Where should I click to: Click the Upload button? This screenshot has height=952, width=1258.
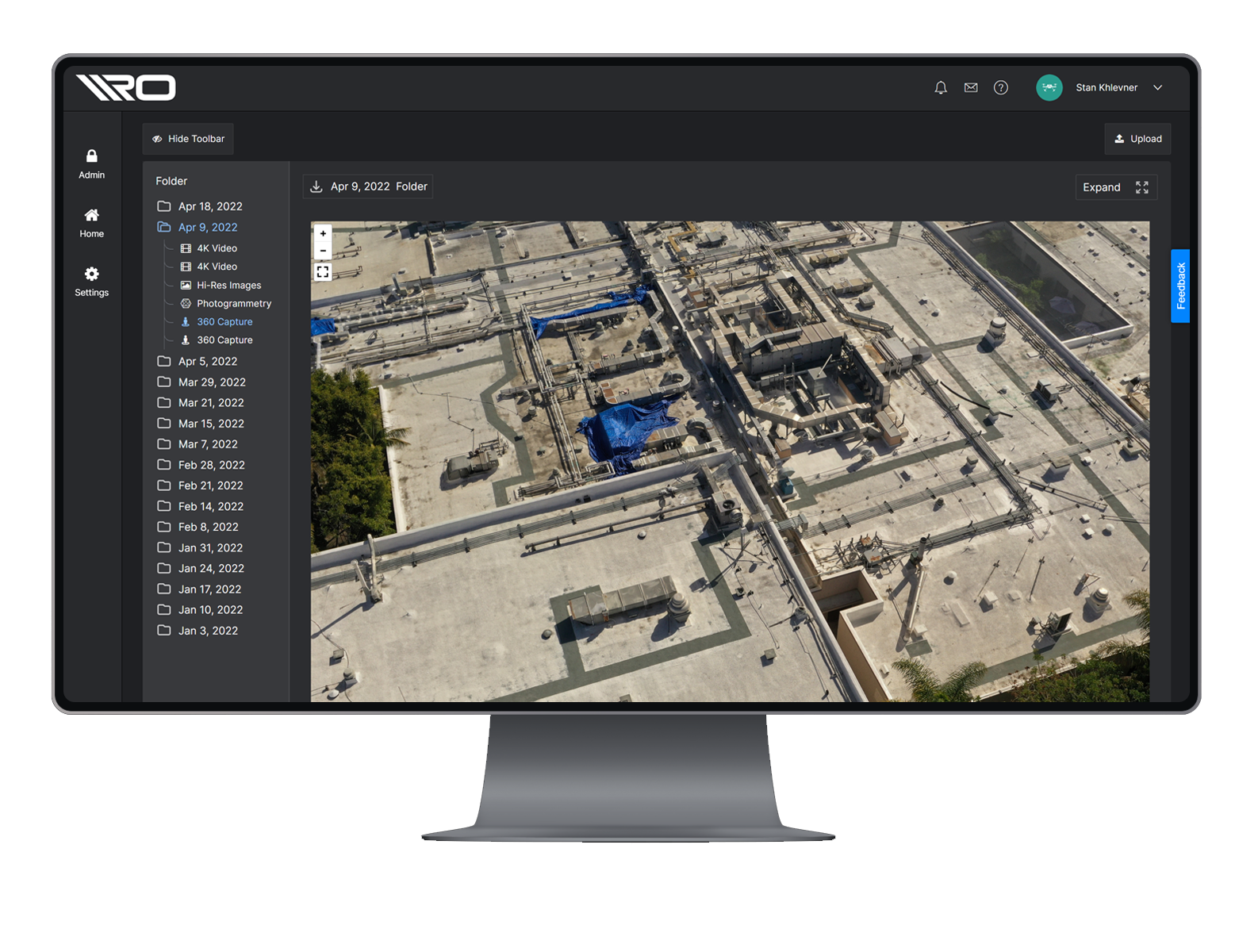pyautogui.click(x=1138, y=139)
